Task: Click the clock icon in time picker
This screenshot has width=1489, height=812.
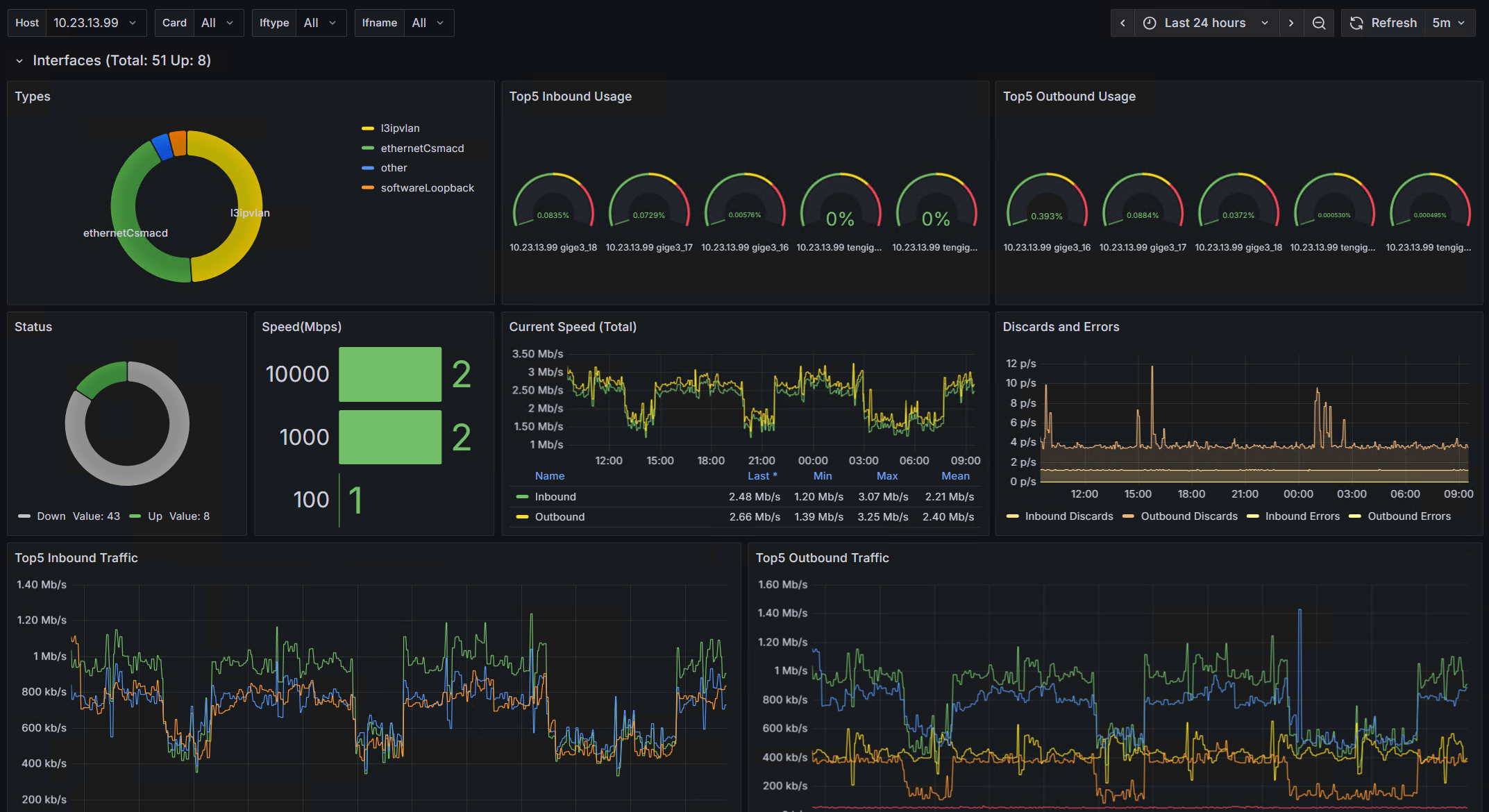Action: click(1150, 23)
